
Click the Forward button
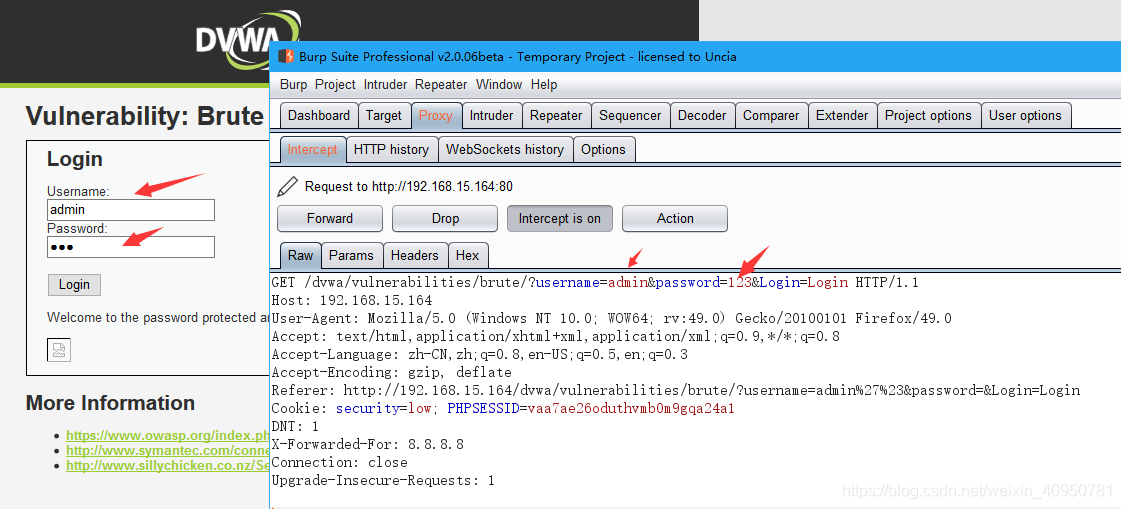pos(330,219)
